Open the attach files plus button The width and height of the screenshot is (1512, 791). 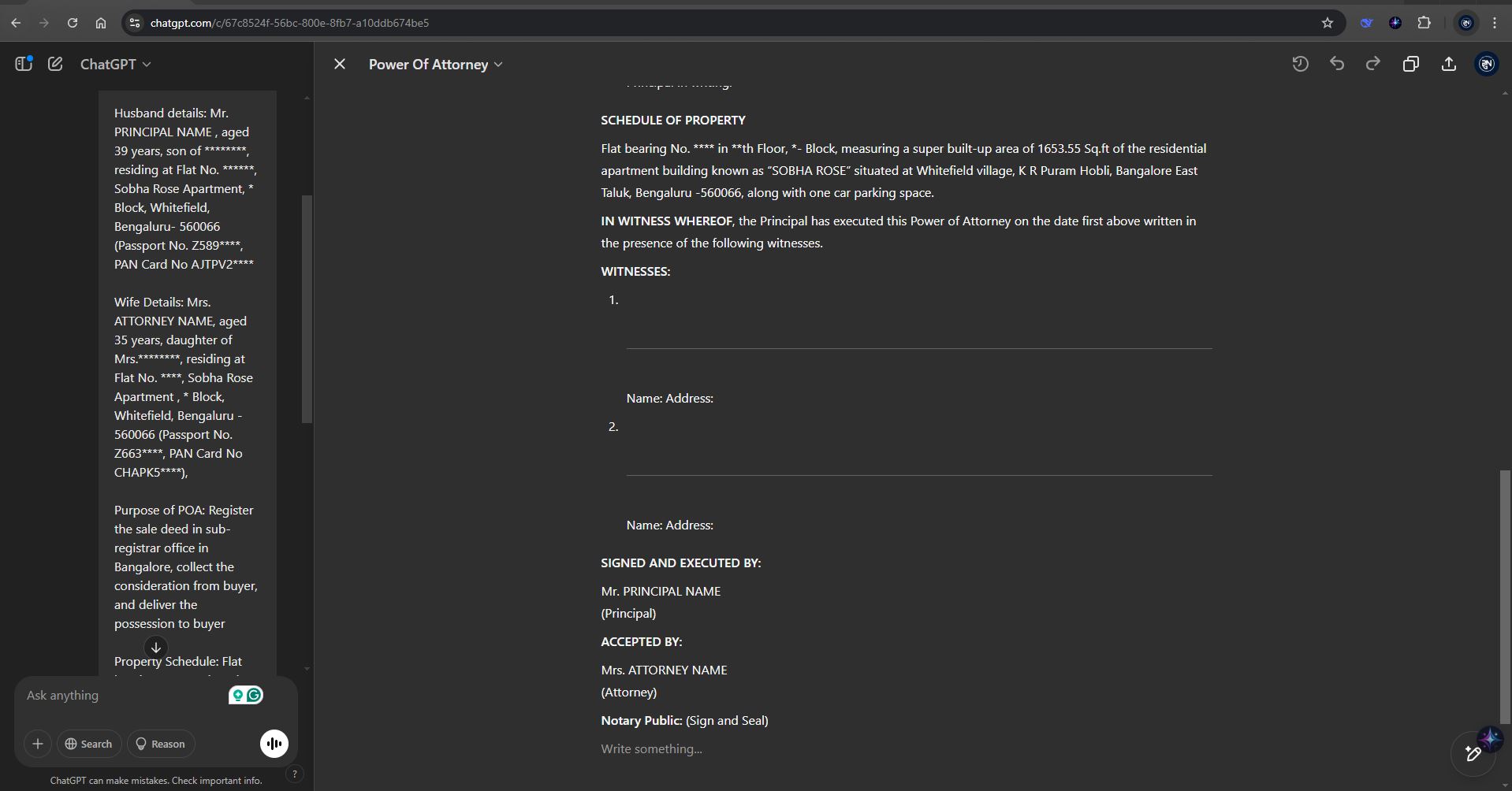[x=37, y=744]
